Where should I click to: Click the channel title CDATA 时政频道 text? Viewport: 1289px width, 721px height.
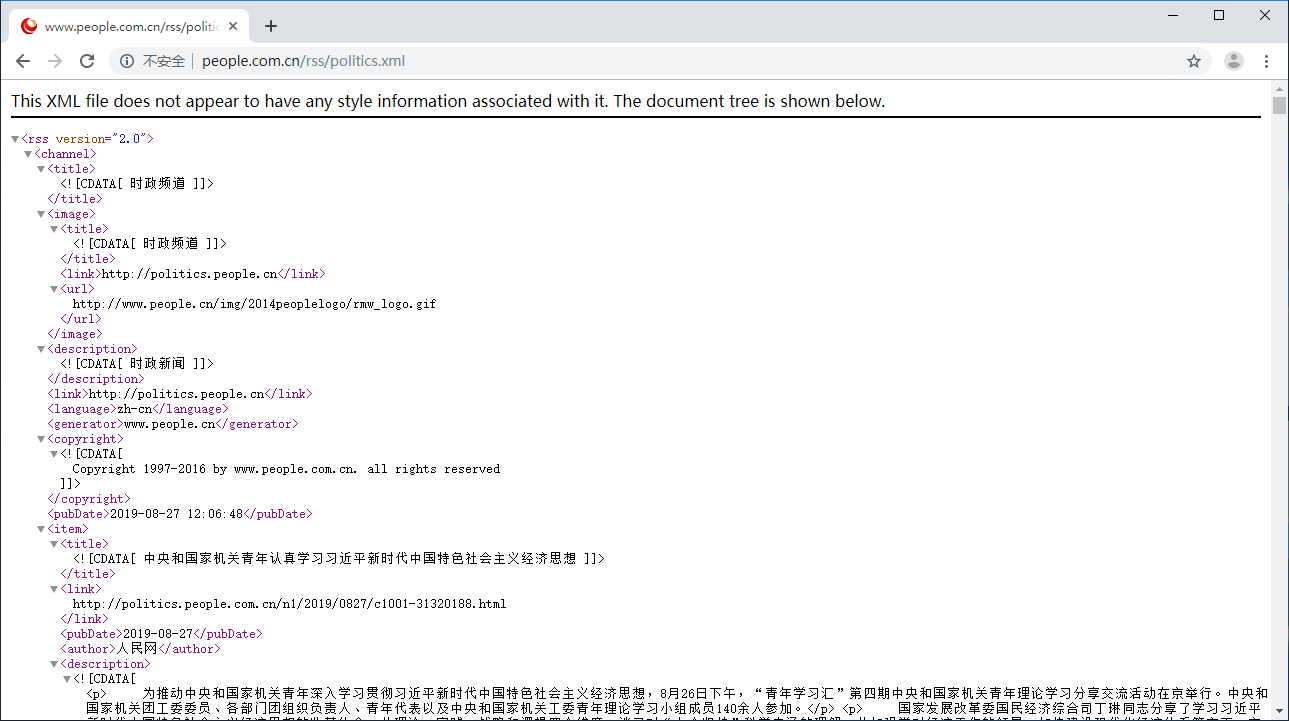pos(137,184)
